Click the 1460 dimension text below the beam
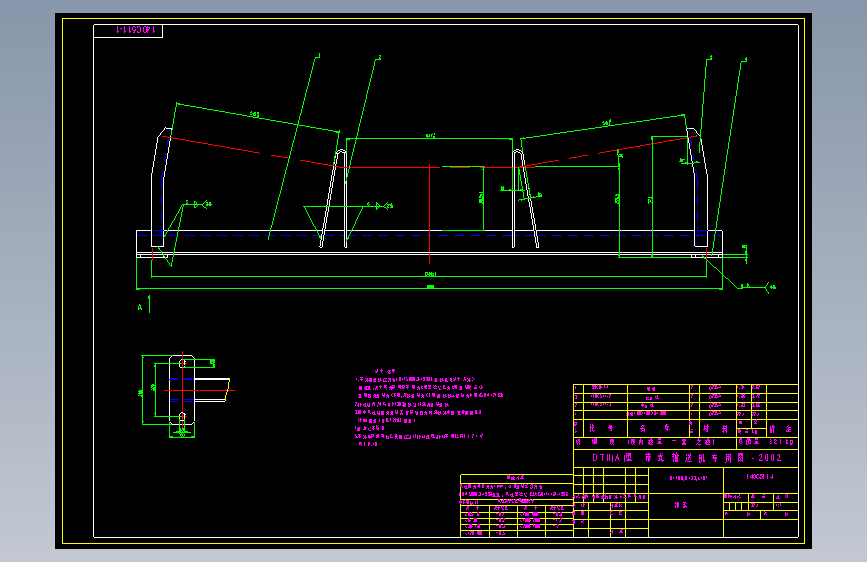867x562 pixels. pyautogui.click(x=430, y=274)
